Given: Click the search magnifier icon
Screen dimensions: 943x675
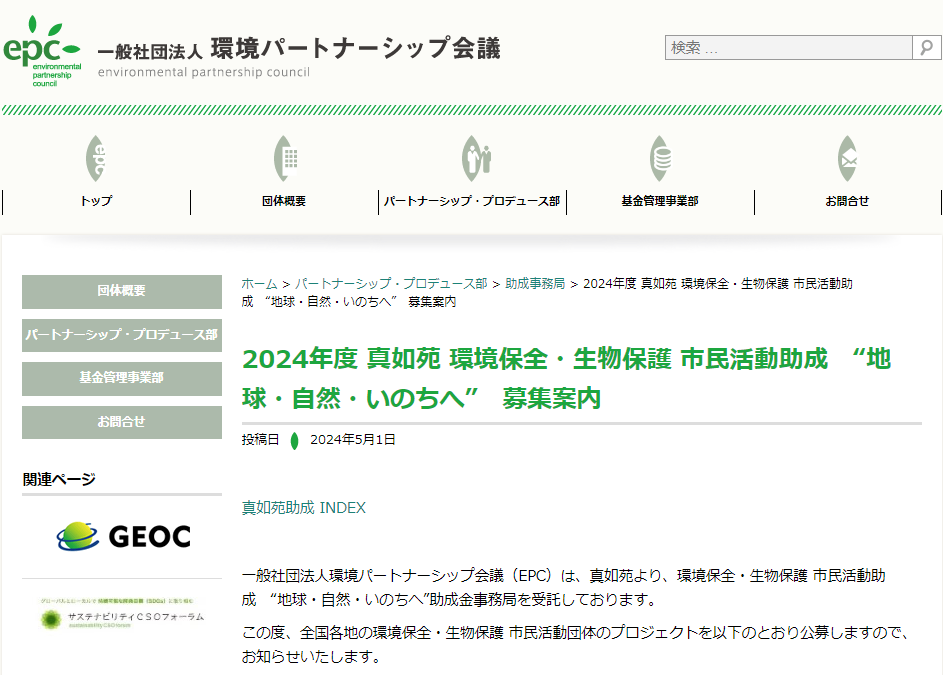Looking at the screenshot, I should [927, 47].
